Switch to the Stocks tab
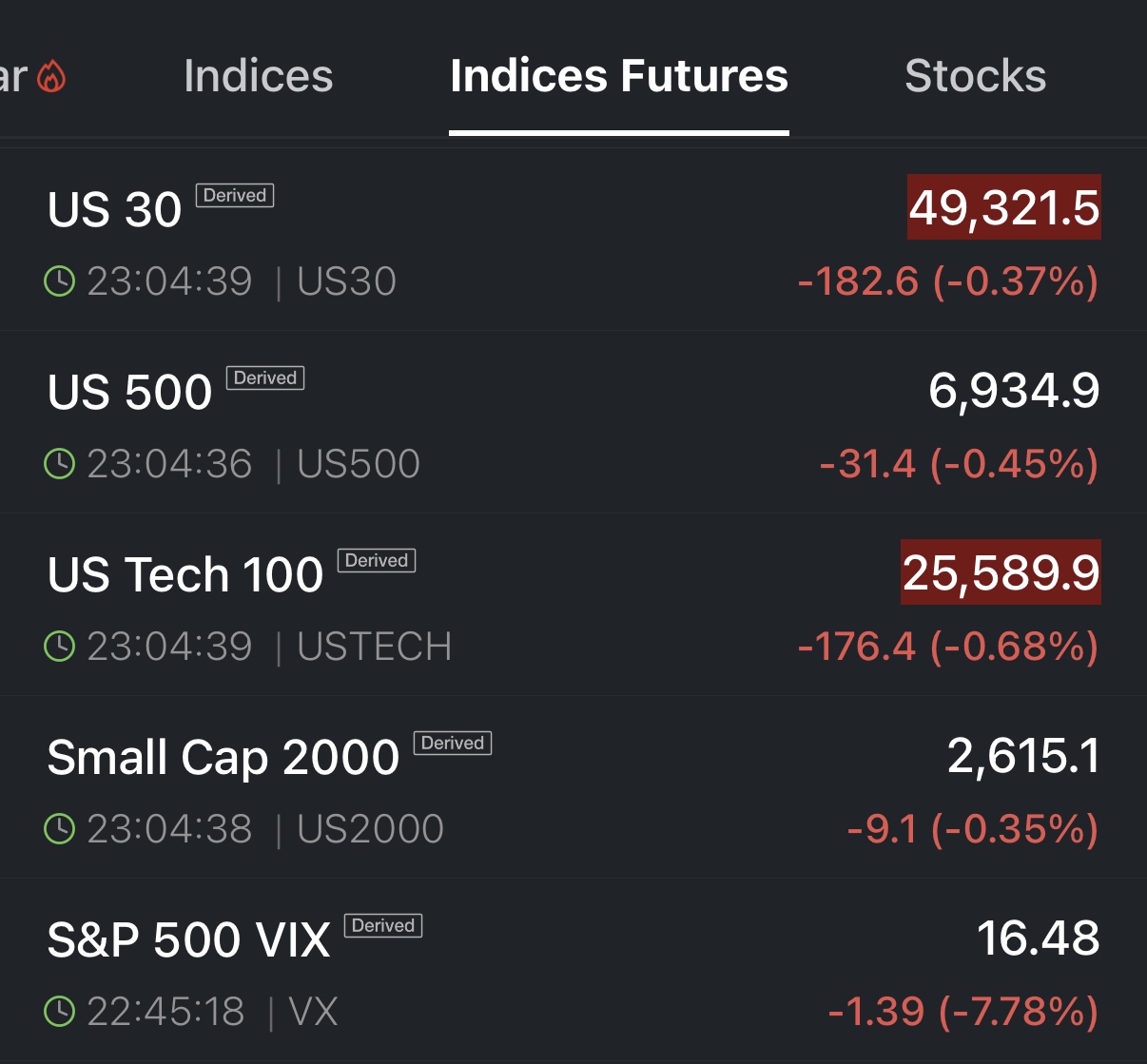This screenshot has height=1064, width=1147. point(975,76)
